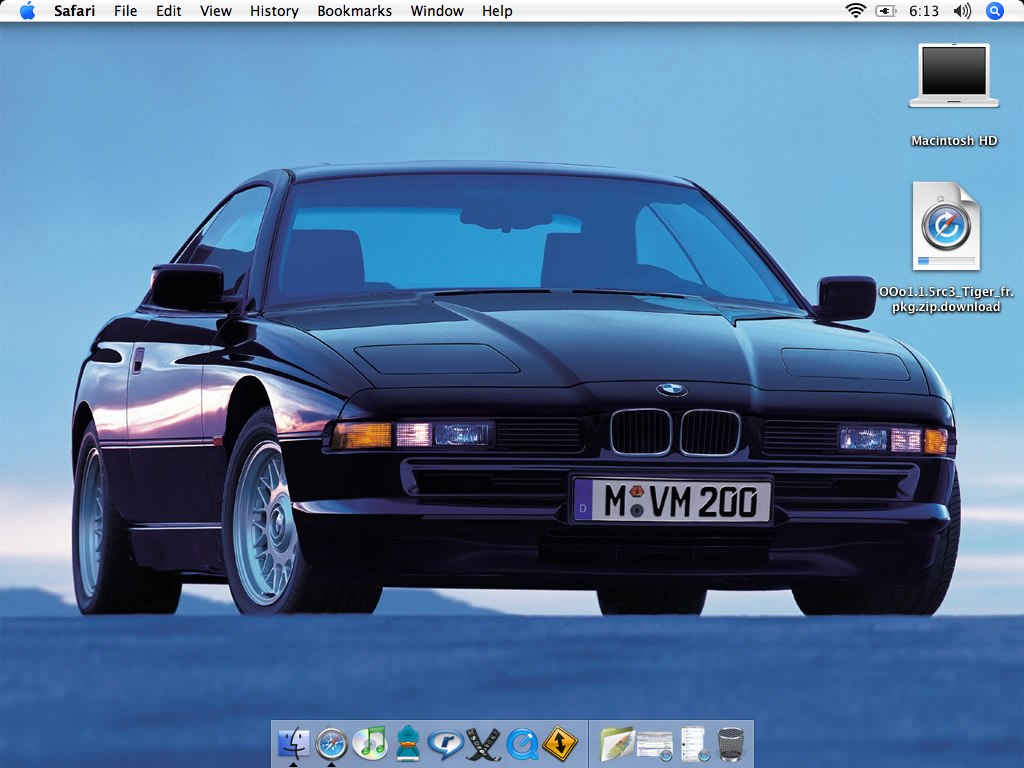Launch QuickTime Player from the dock
This screenshot has width=1024, height=768.
[x=522, y=743]
